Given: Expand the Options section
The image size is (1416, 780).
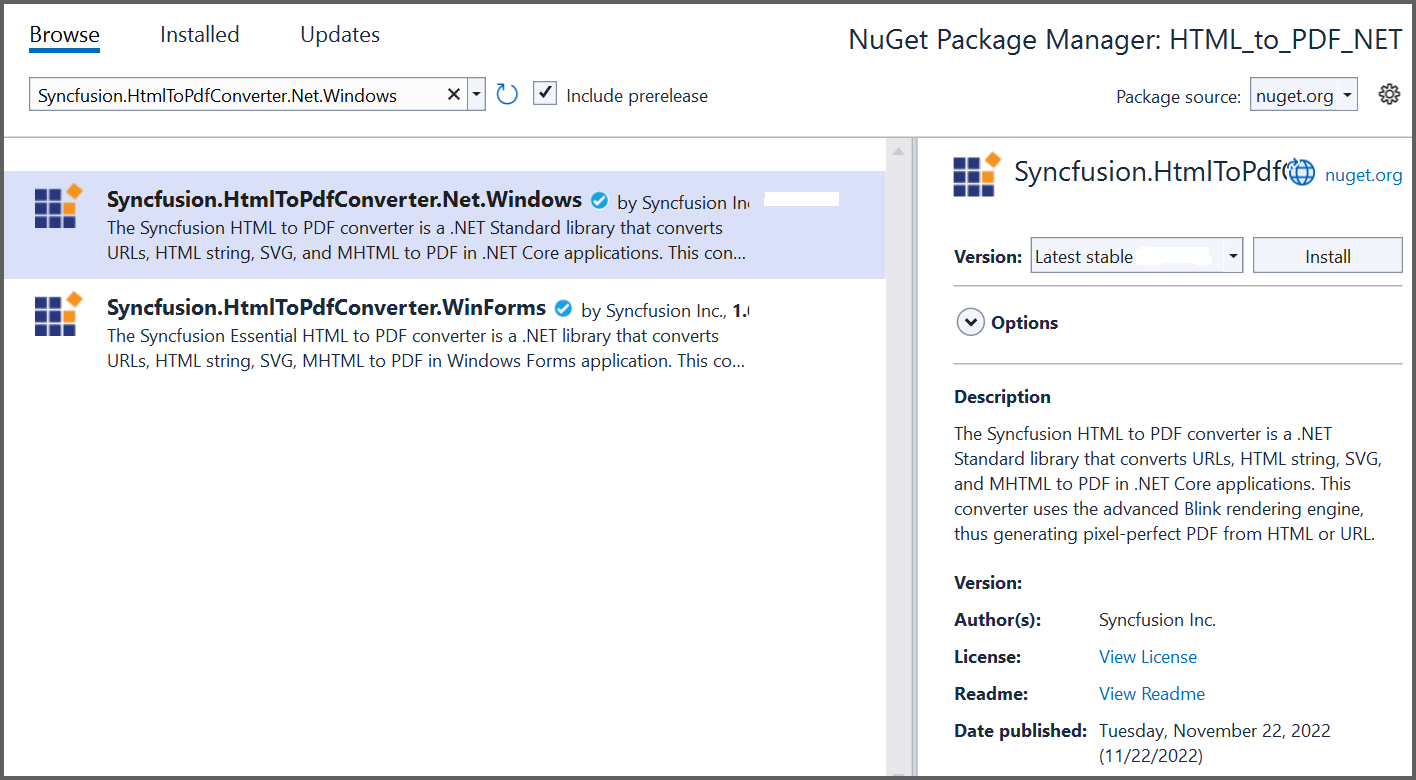Looking at the screenshot, I should [970, 322].
